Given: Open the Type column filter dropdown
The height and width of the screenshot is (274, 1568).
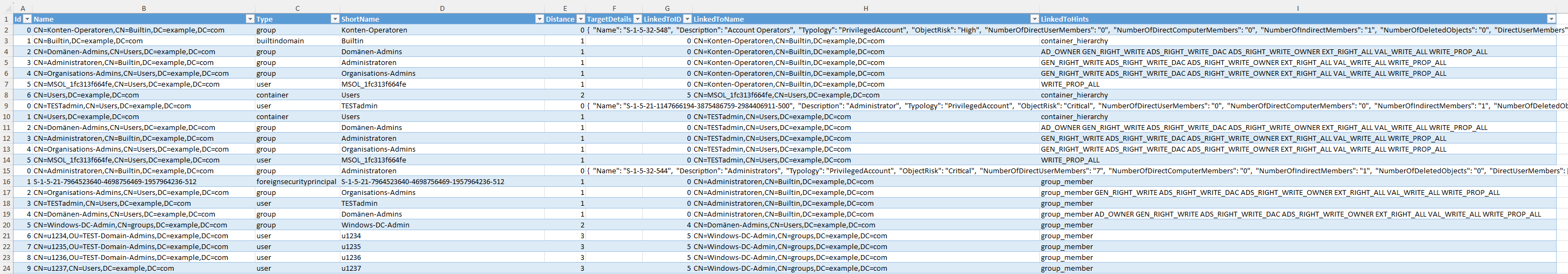Looking at the screenshot, I should coord(334,19).
